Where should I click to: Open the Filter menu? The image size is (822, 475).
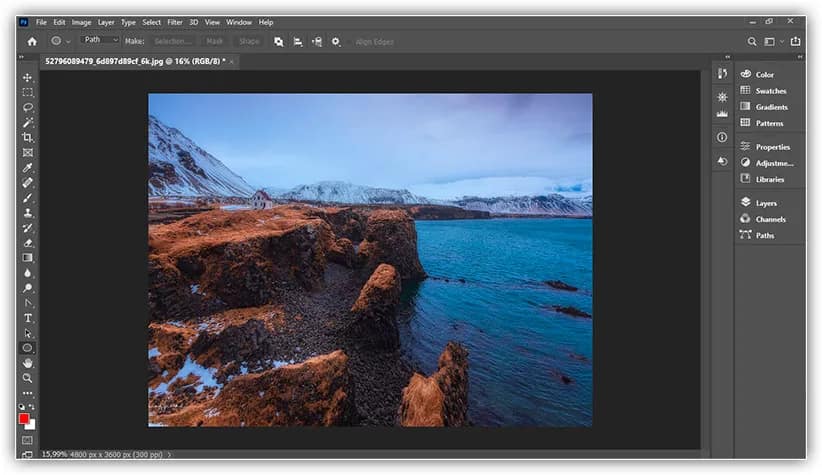(175, 22)
